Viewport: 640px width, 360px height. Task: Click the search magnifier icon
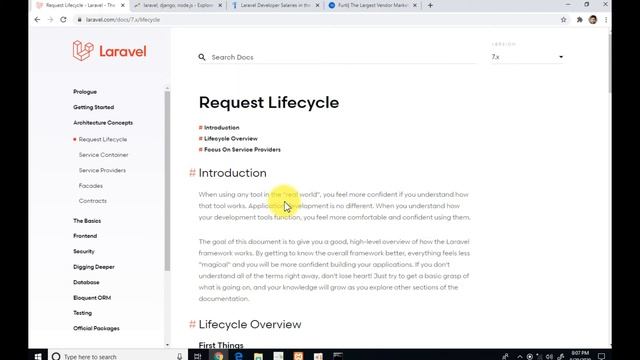pyautogui.click(x=202, y=57)
